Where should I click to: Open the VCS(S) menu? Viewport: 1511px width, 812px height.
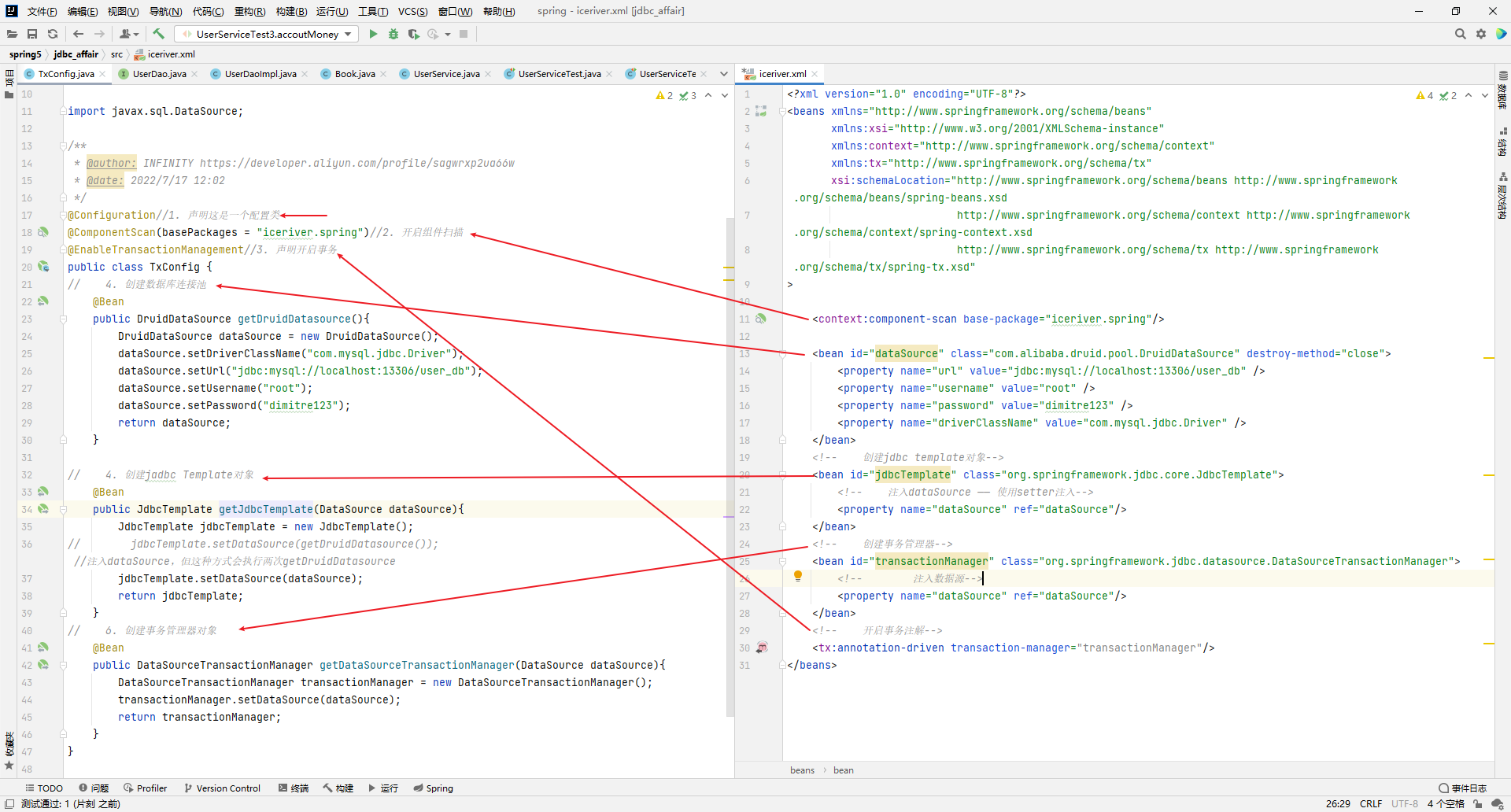point(412,11)
